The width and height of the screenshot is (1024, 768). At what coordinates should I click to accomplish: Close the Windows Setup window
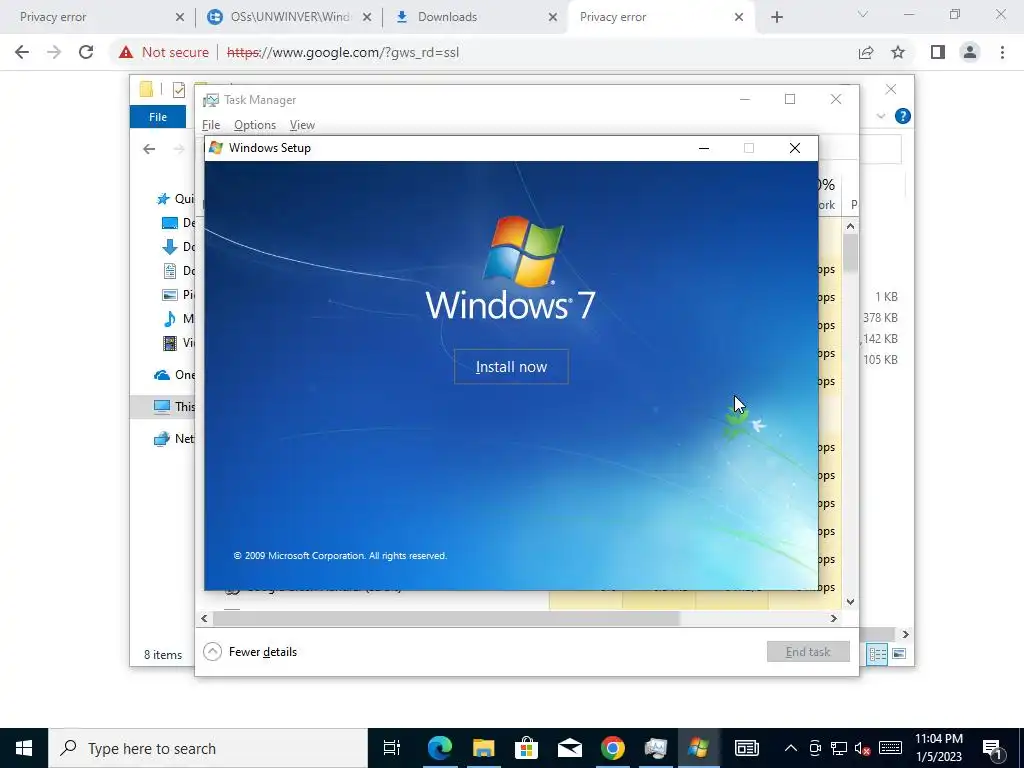(x=795, y=148)
